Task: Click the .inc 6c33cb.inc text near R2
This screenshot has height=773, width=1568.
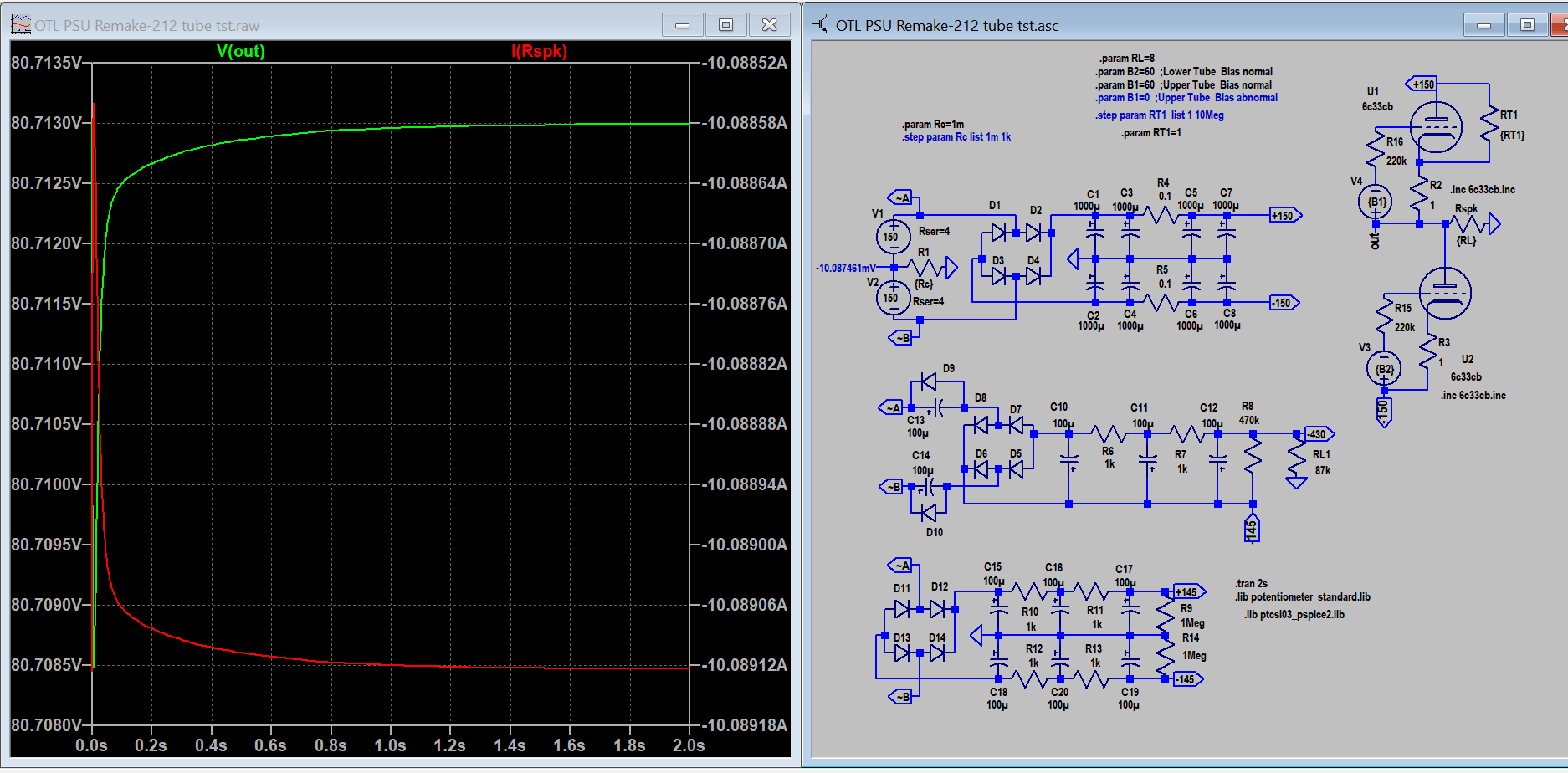Action: pos(1482,190)
